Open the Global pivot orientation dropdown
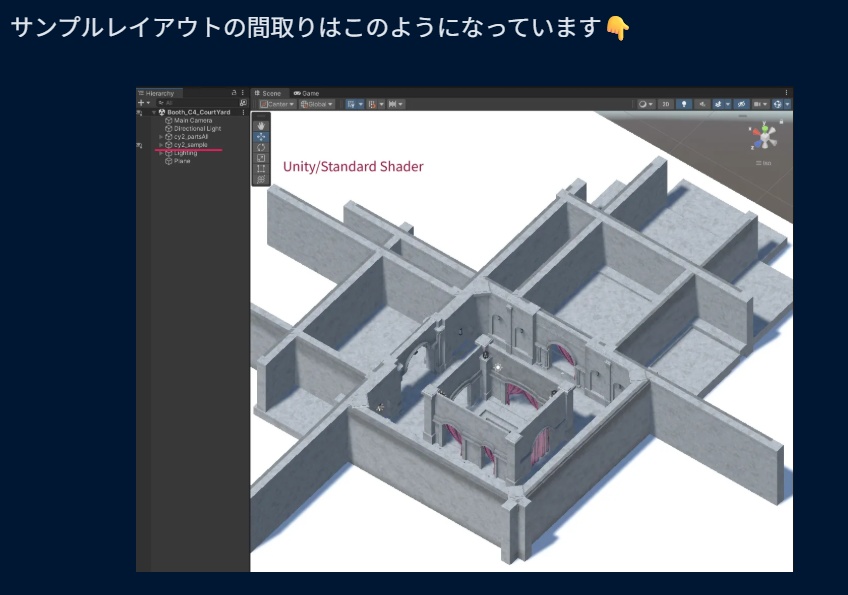848x595 pixels. click(x=314, y=105)
